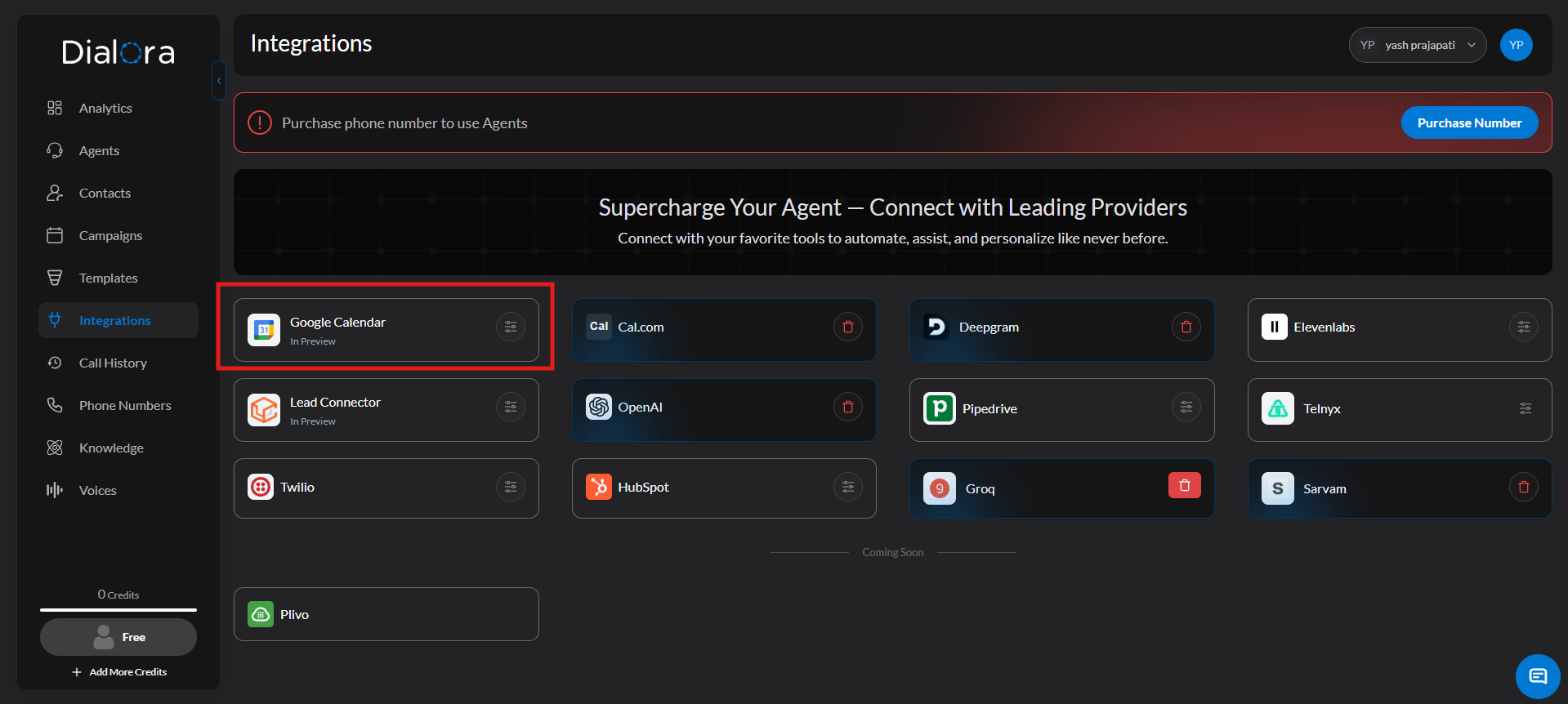1568x704 pixels.
Task: Open Pipedrive configuration sliders icon
Action: click(x=1186, y=407)
